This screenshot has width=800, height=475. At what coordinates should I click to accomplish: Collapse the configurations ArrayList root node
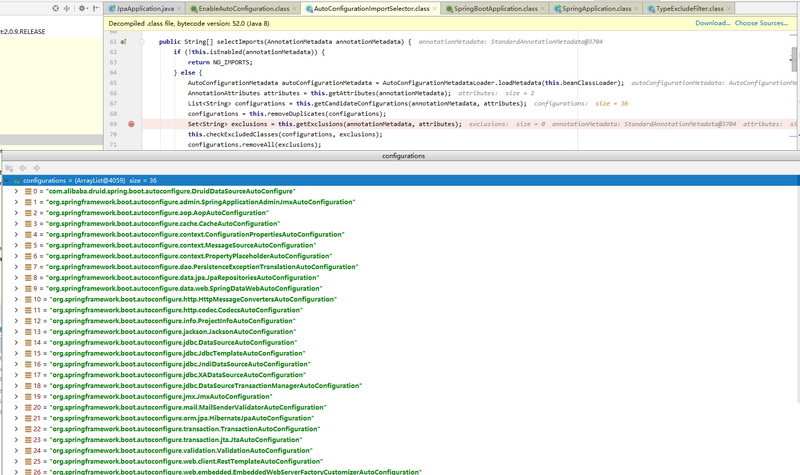(7, 181)
